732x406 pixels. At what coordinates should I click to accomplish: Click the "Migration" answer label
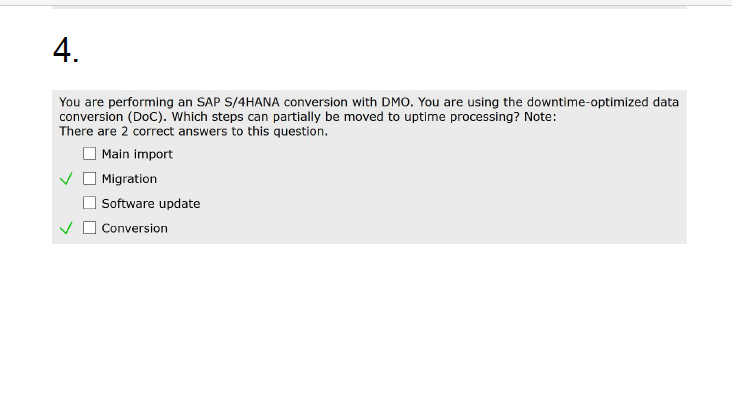click(x=129, y=179)
